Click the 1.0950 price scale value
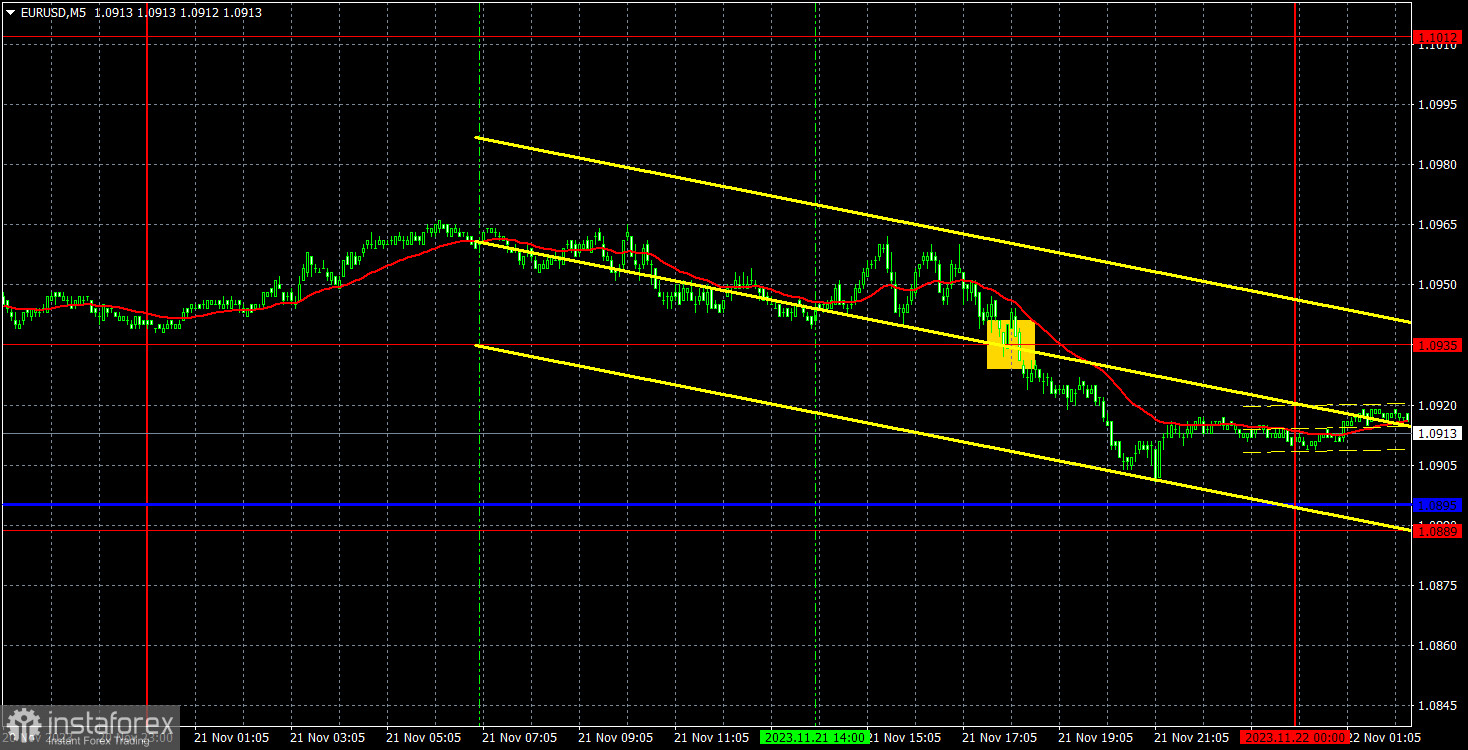 coord(1436,285)
